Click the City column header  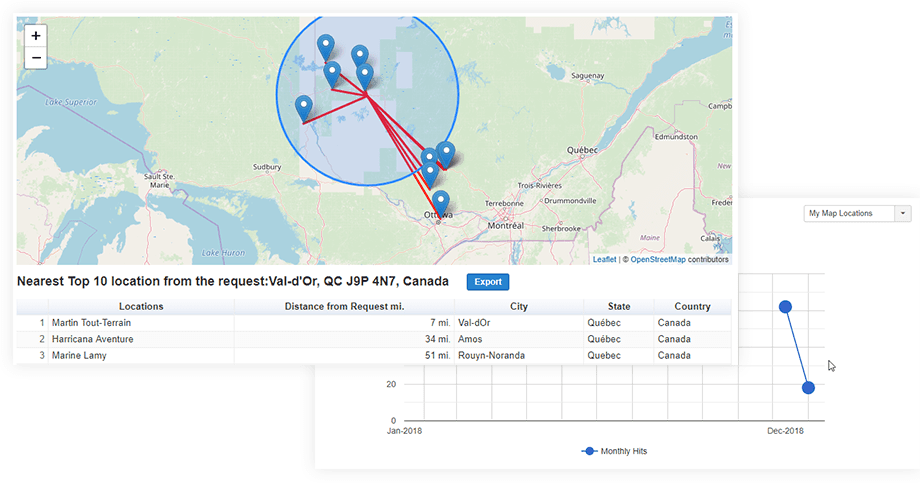(518, 306)
